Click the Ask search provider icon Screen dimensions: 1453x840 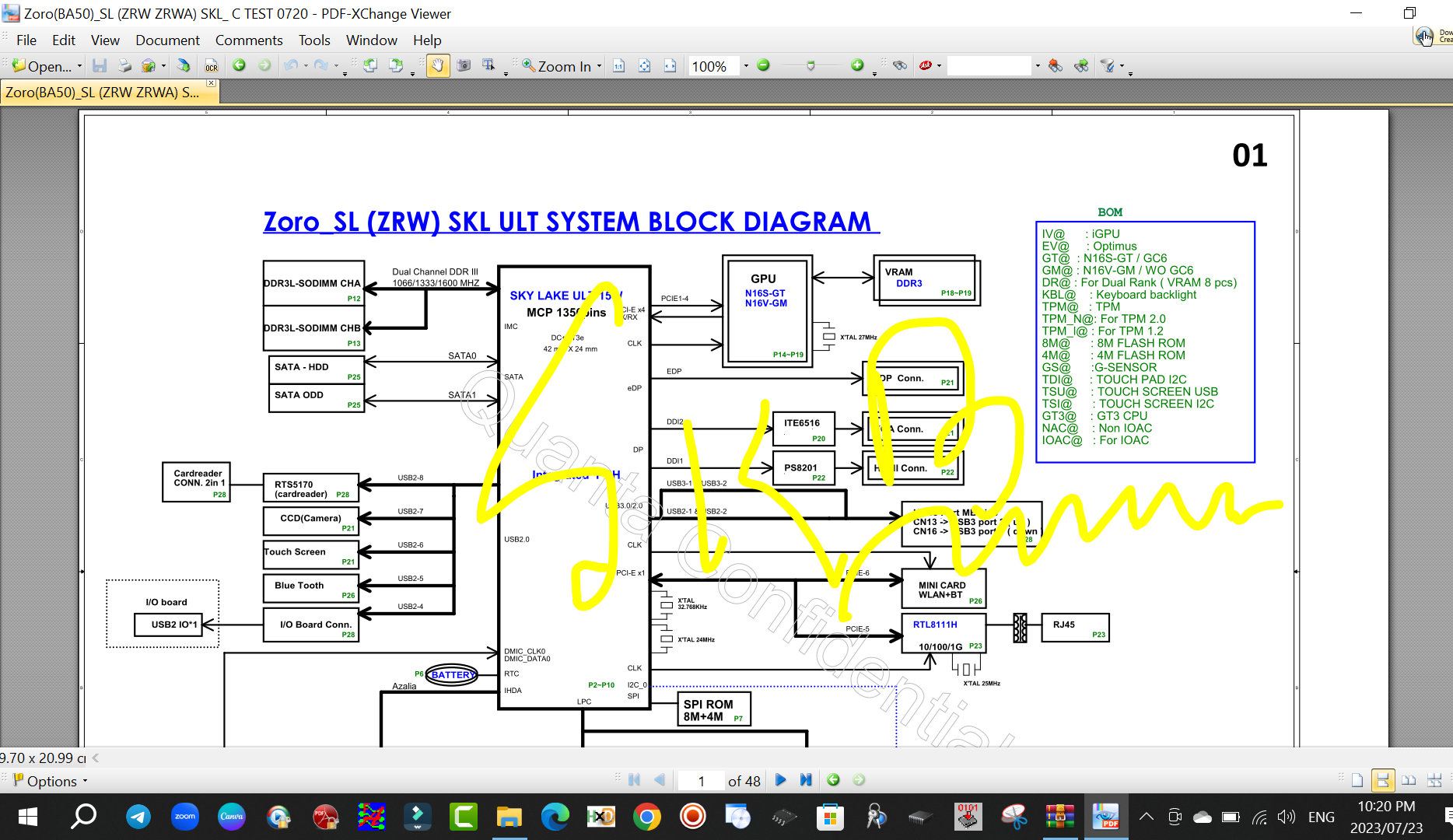click(x=926, y=66)
